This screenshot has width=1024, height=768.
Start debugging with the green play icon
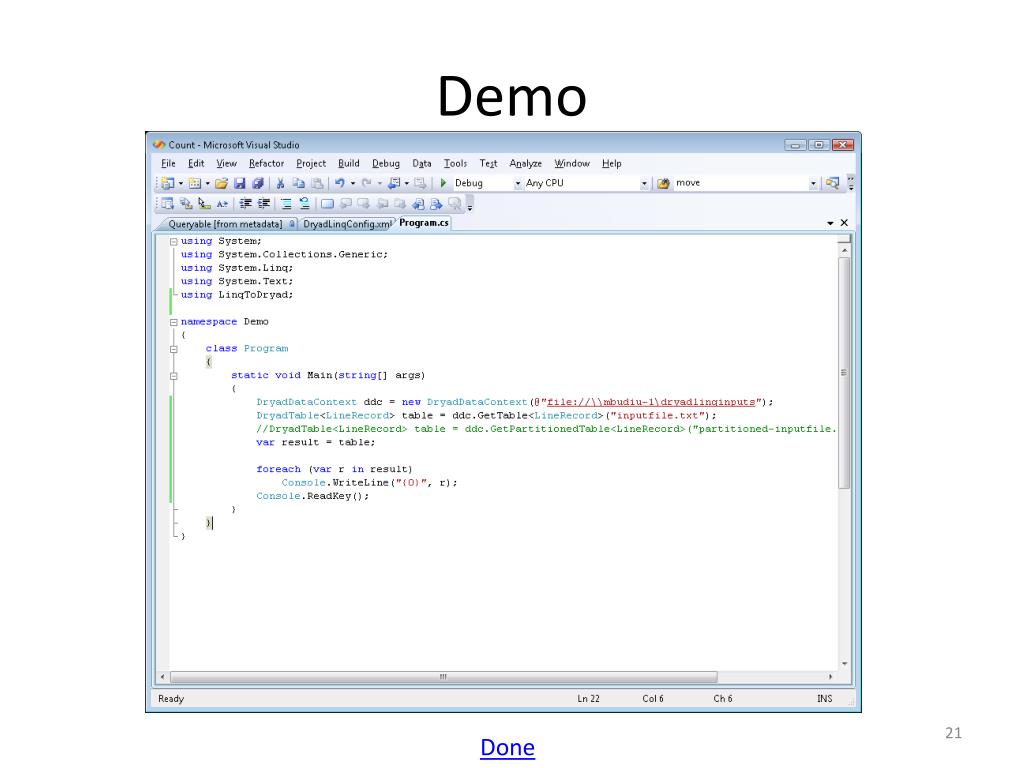point(443,184)
